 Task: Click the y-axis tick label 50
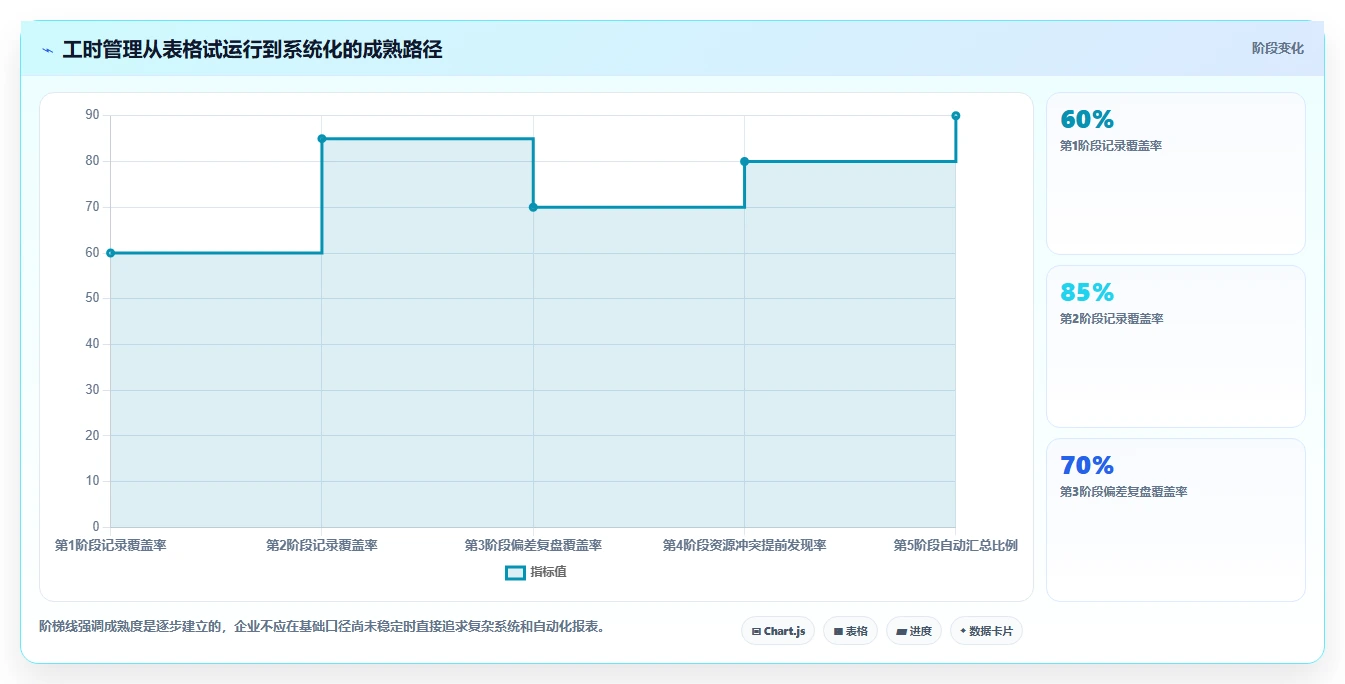click(x=92, y=298)
